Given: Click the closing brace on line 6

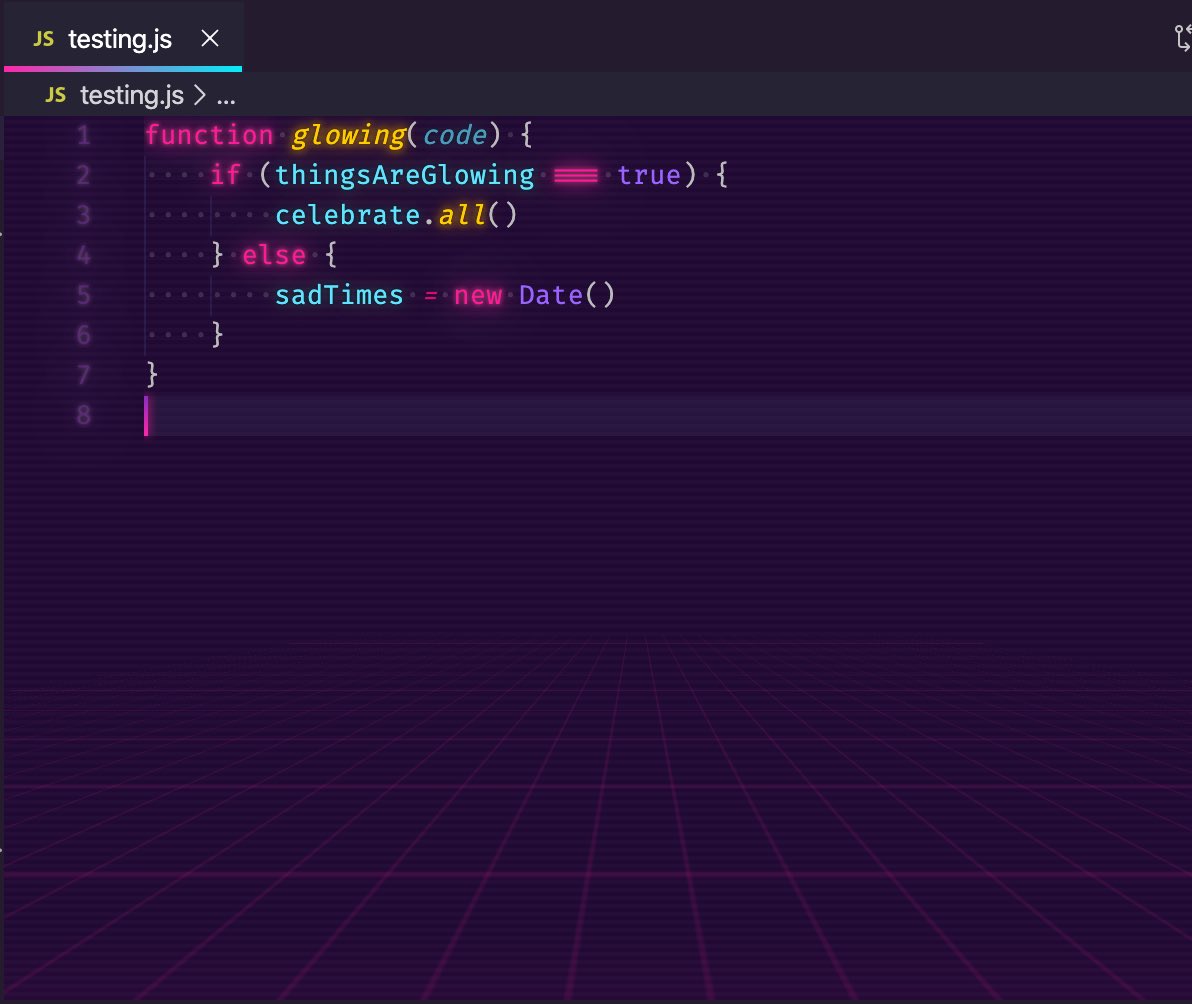Looking at the screenshot, I should [217, 334].
